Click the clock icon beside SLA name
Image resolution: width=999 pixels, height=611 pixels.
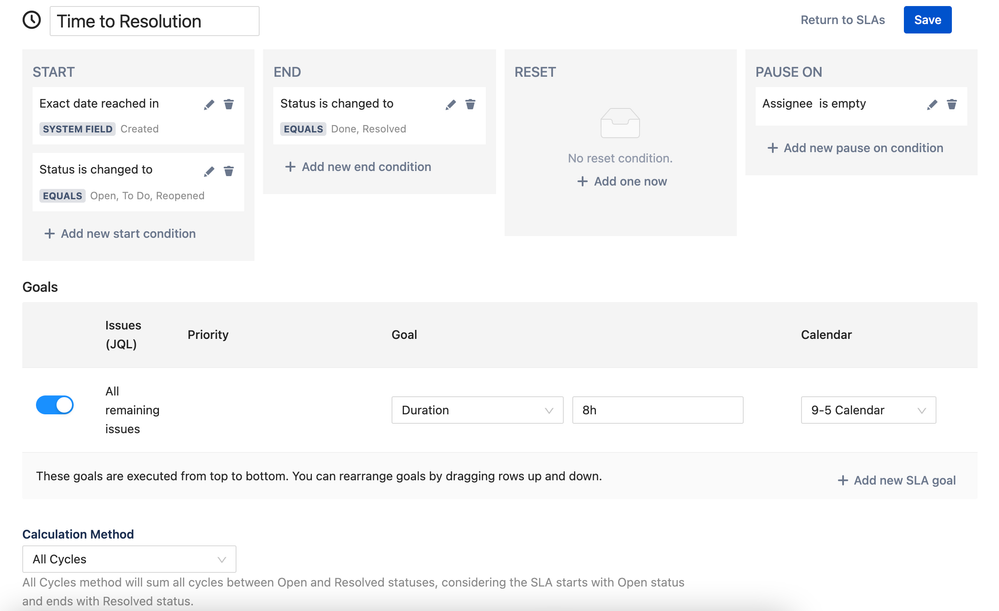click(x=32, y=20)
